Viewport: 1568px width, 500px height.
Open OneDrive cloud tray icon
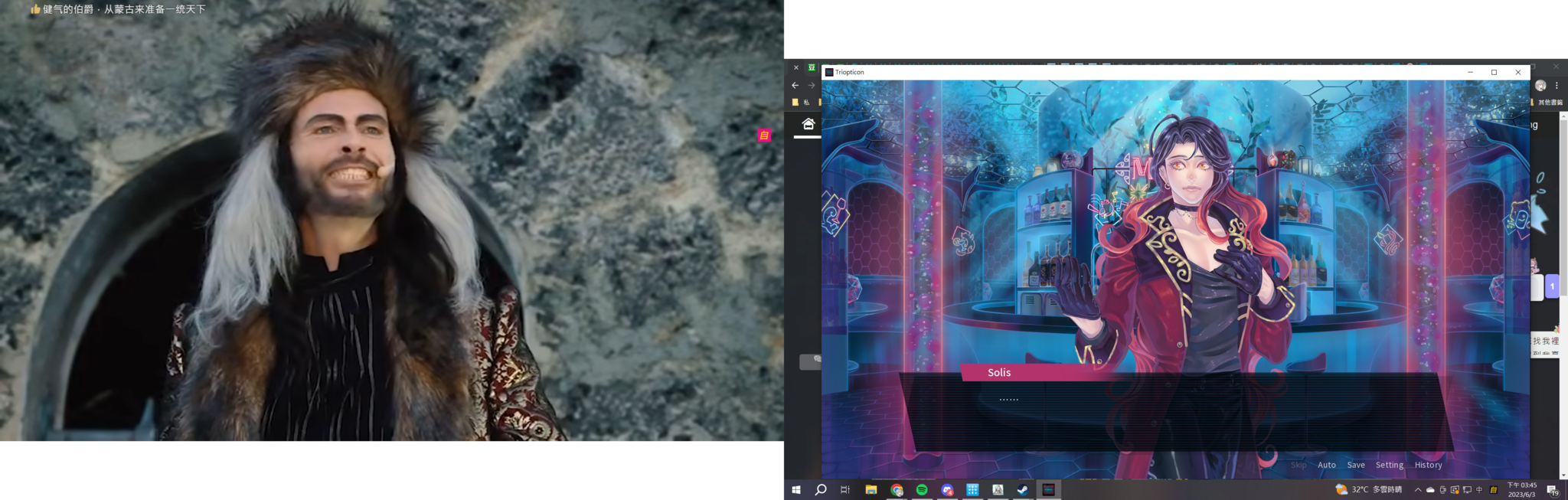[x=1430, y=490]
